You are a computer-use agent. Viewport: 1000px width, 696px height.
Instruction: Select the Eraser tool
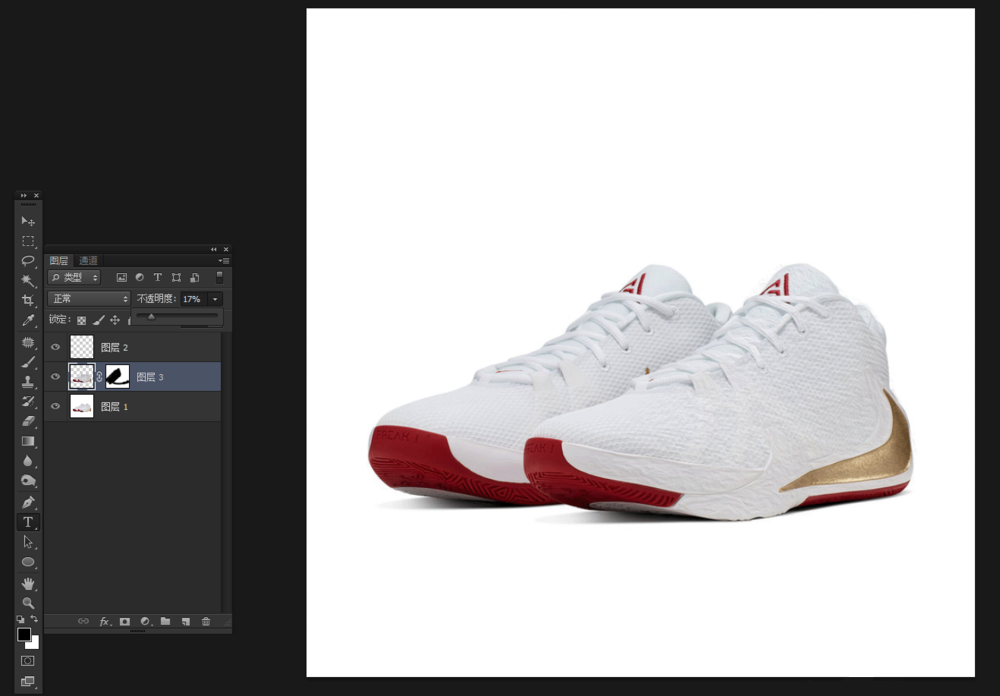pos(28,421)
